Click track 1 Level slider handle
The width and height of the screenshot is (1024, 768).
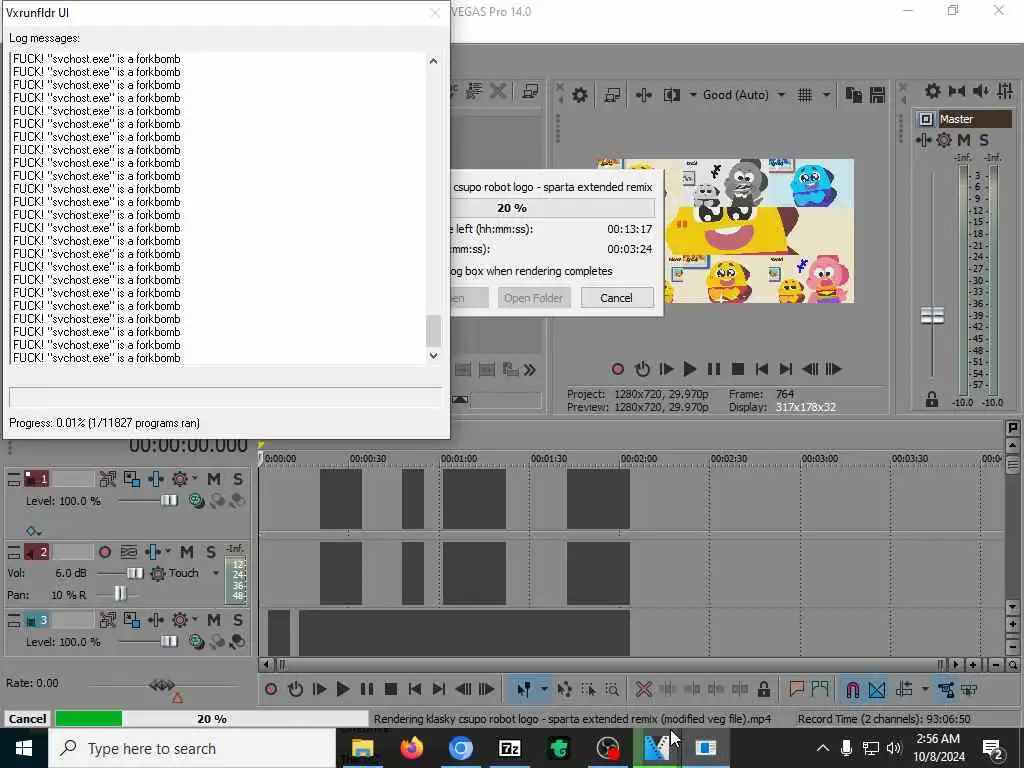click(x=168, y=500)
